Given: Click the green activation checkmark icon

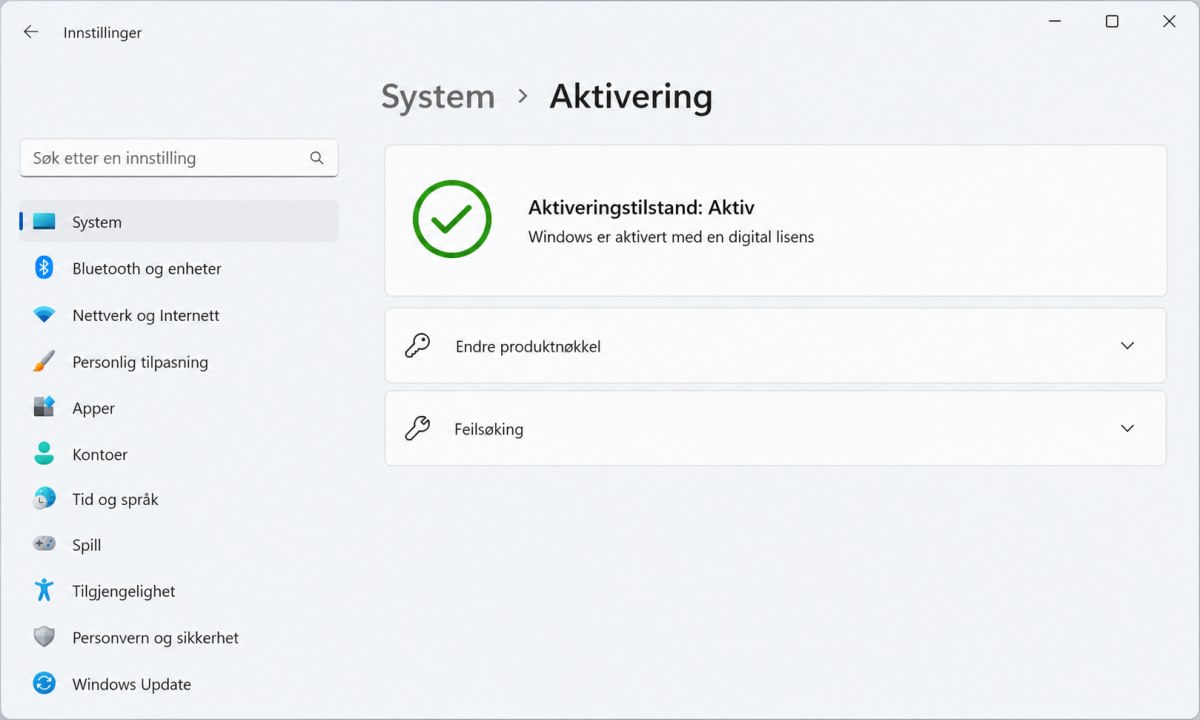Looking at the screenshot, I should (452, 220).
